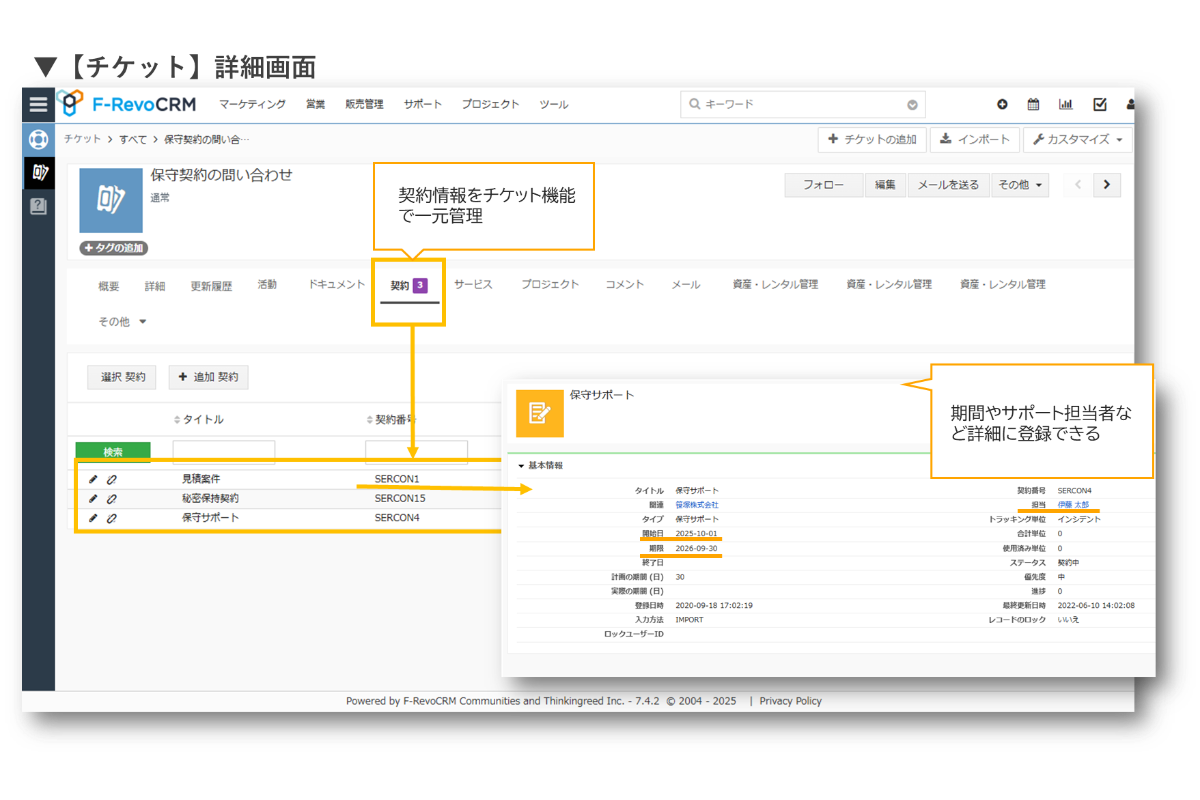Click the タイトル filter input field
The height and width of the screenshot is (800, 1200).
(x=224, y=452)
